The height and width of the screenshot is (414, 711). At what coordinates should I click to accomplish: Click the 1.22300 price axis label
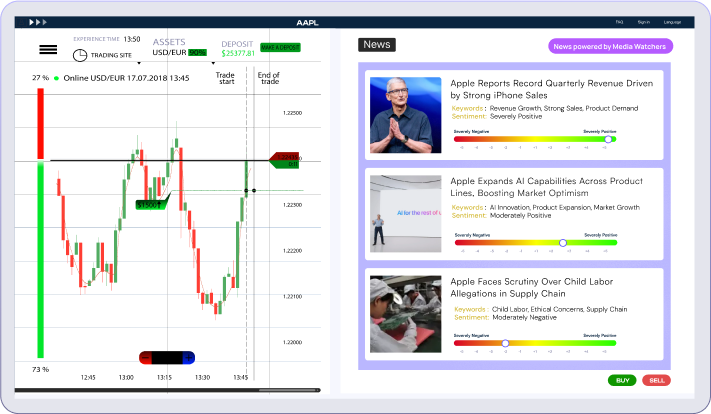[x=292, y=205]
